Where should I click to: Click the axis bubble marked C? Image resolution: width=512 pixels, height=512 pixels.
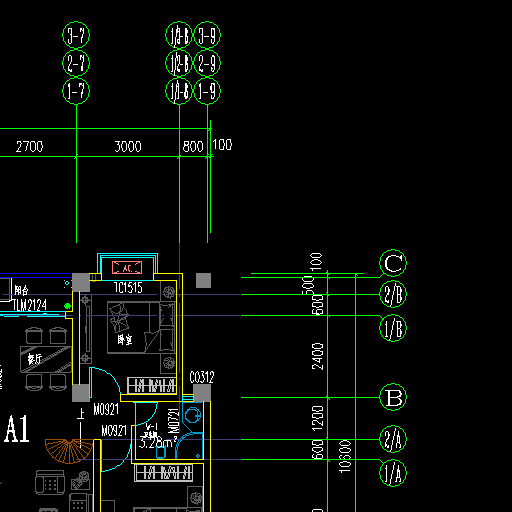pos(393,263)
